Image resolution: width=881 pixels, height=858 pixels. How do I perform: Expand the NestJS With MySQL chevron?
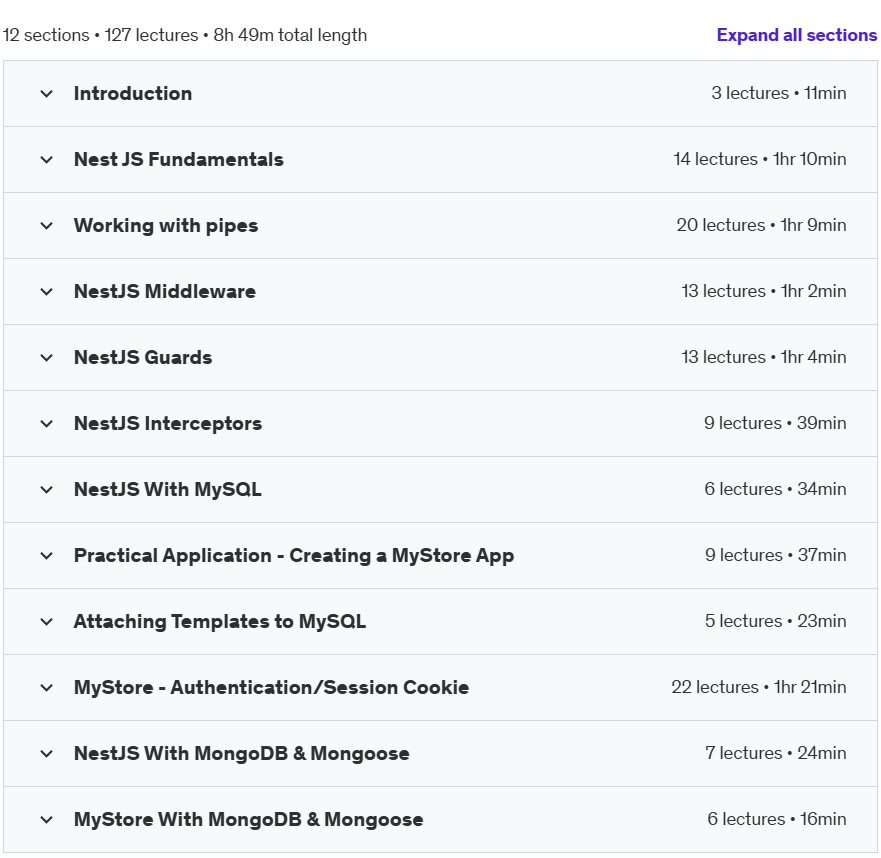click(x=47, y=489)
